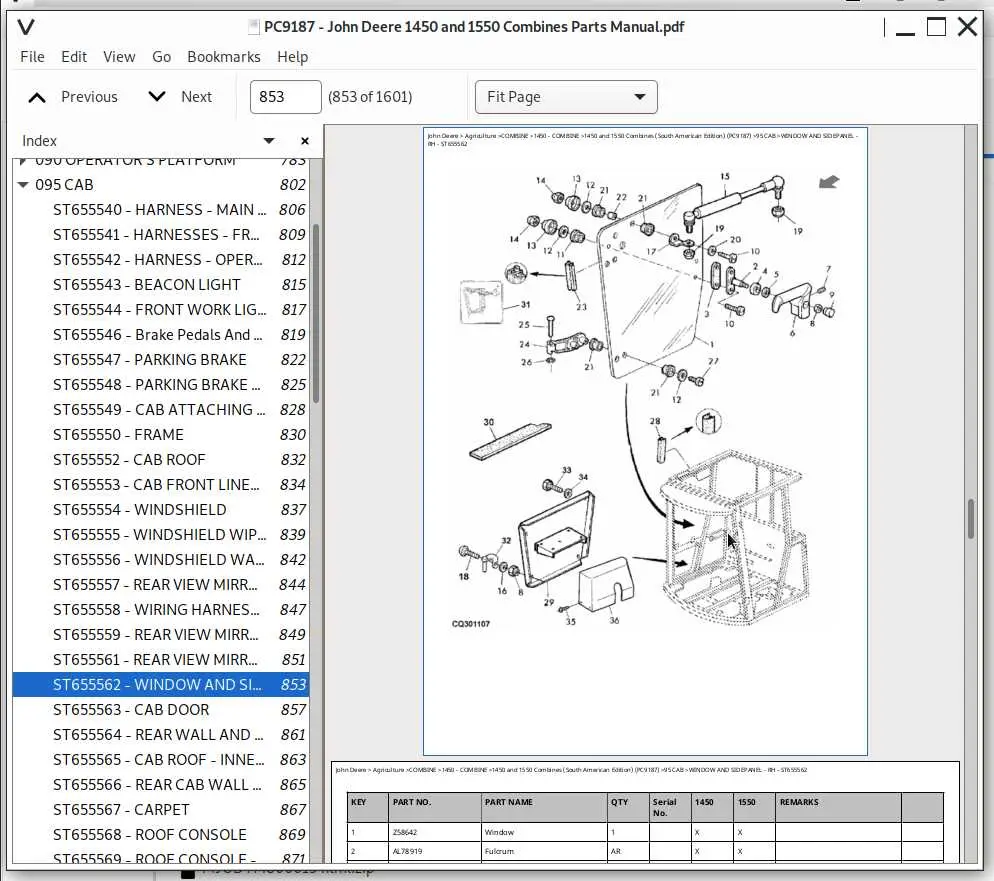
Task: Click the Next page down-arrow icon
Action: tap(157, 96)
